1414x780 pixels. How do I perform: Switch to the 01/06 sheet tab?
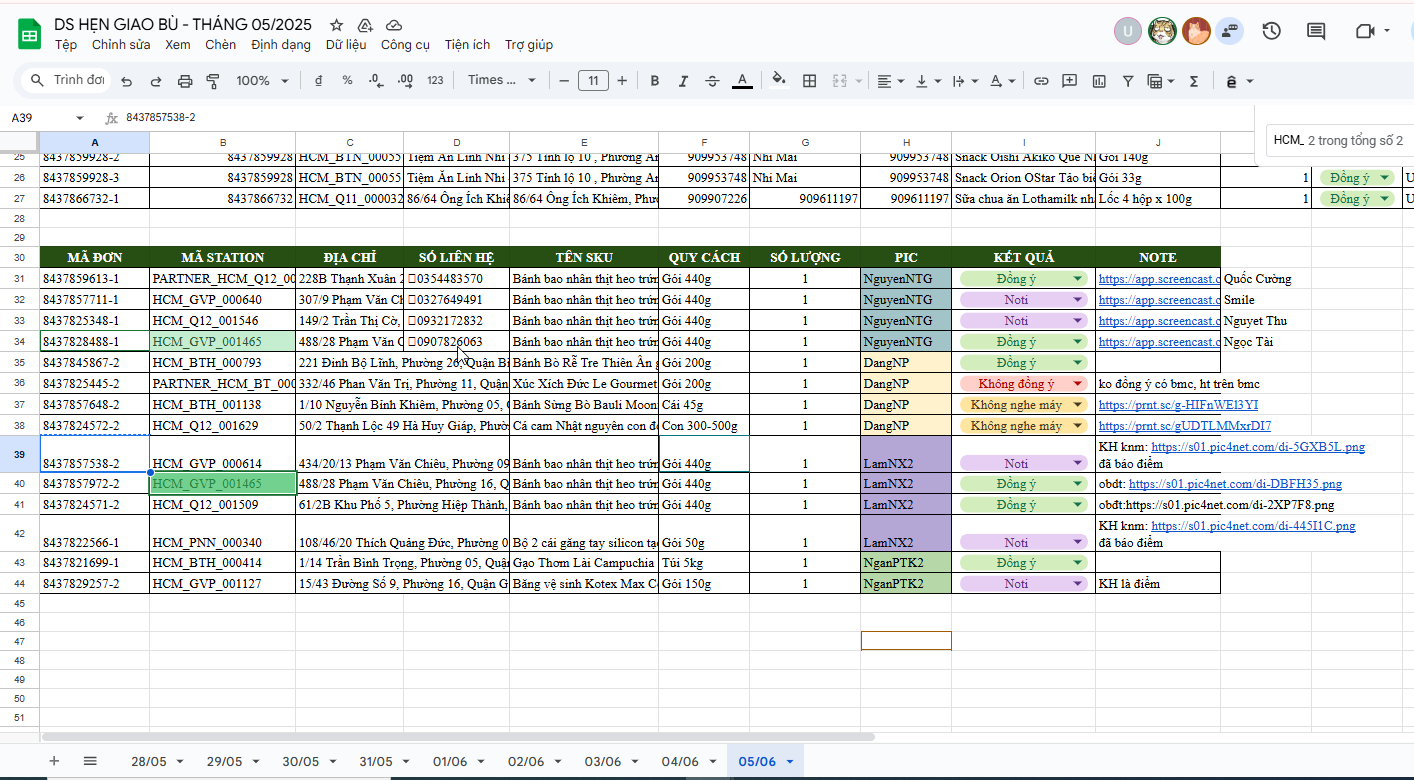point(460,761)
